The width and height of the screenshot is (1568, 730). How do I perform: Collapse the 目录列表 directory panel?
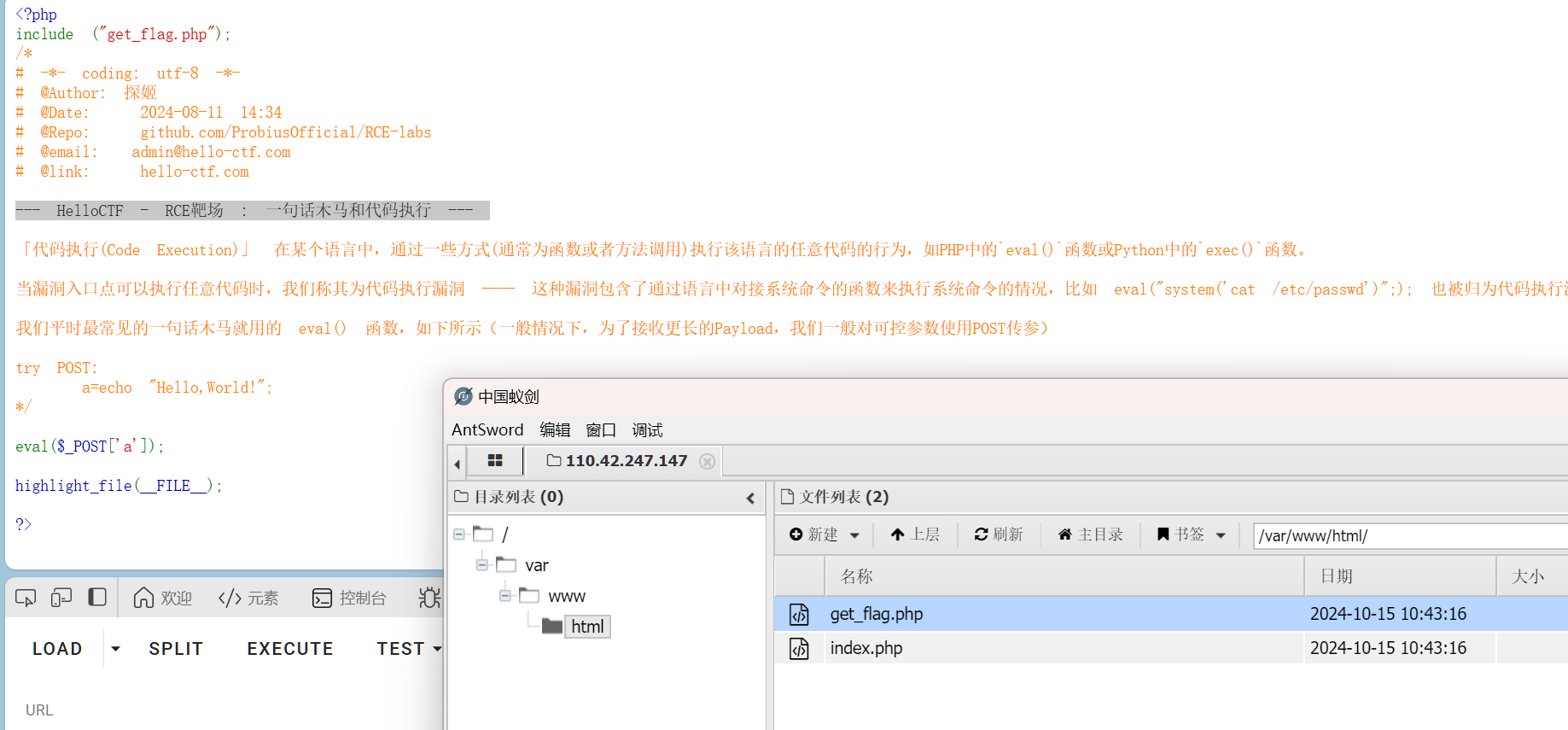click(750, 498)
